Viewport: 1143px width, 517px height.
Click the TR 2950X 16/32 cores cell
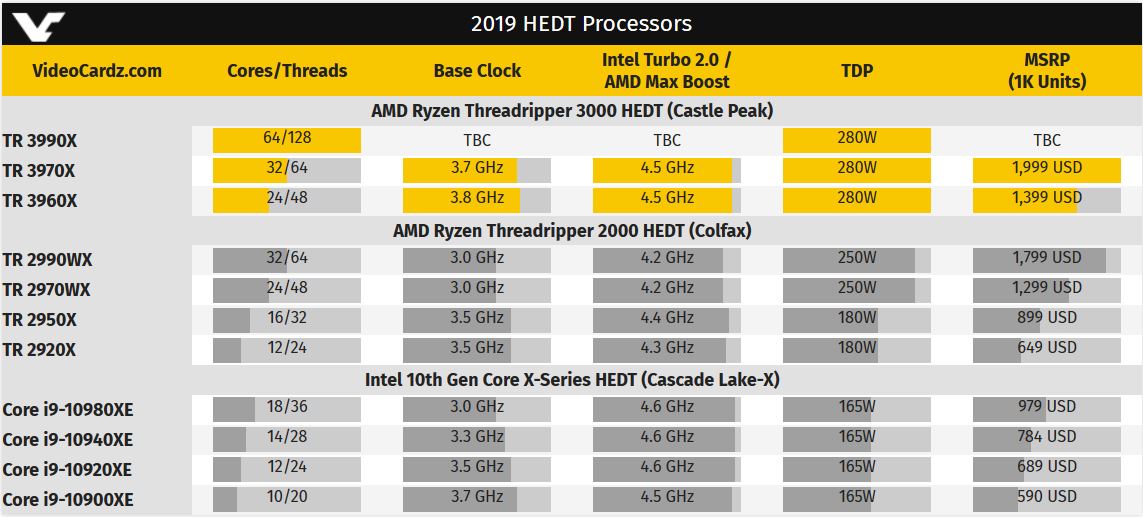[287, 319]
